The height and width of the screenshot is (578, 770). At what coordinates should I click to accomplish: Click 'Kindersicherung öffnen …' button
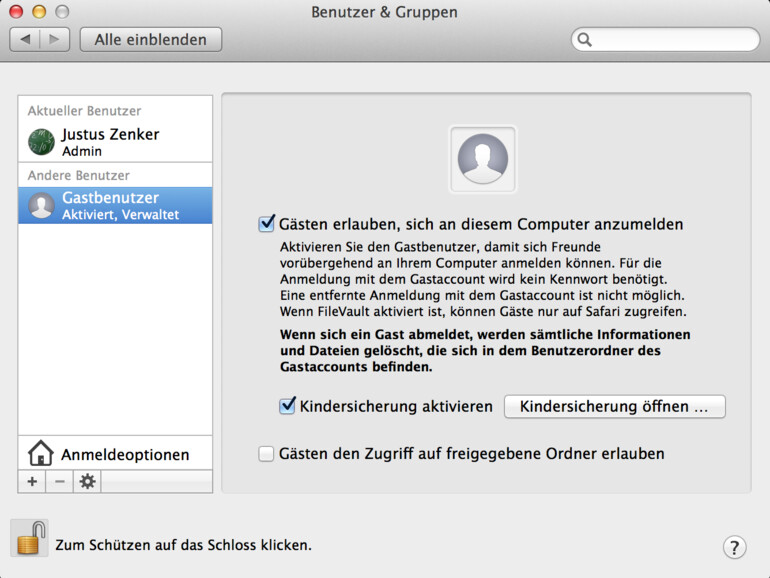click(x=614, y=407)
